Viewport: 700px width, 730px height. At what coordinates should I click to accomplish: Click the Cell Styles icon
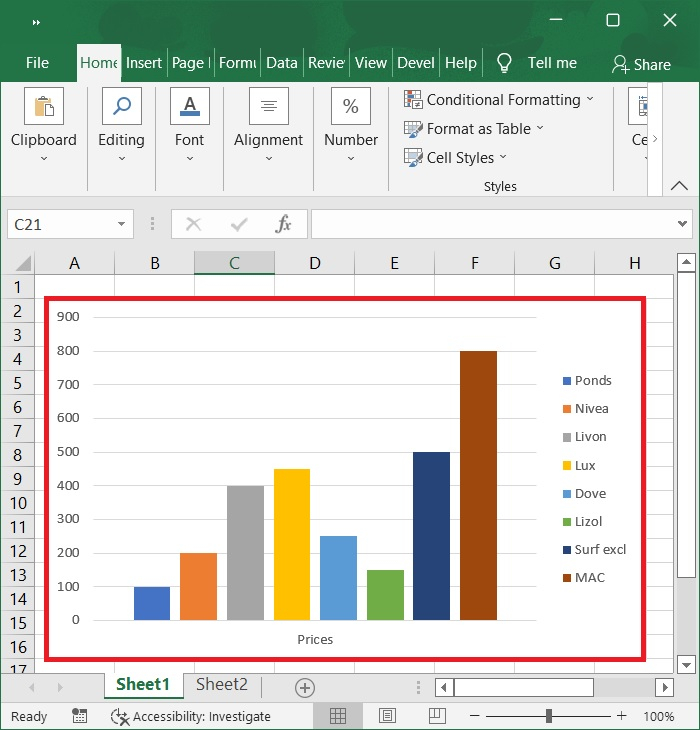point(413,157)
